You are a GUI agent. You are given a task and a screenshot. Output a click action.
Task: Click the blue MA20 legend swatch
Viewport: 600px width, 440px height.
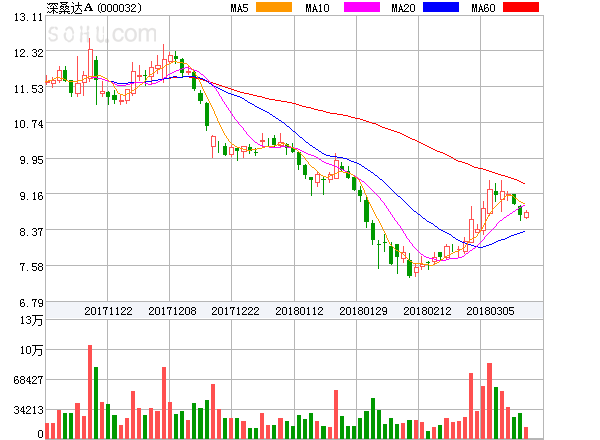point(440,8)
